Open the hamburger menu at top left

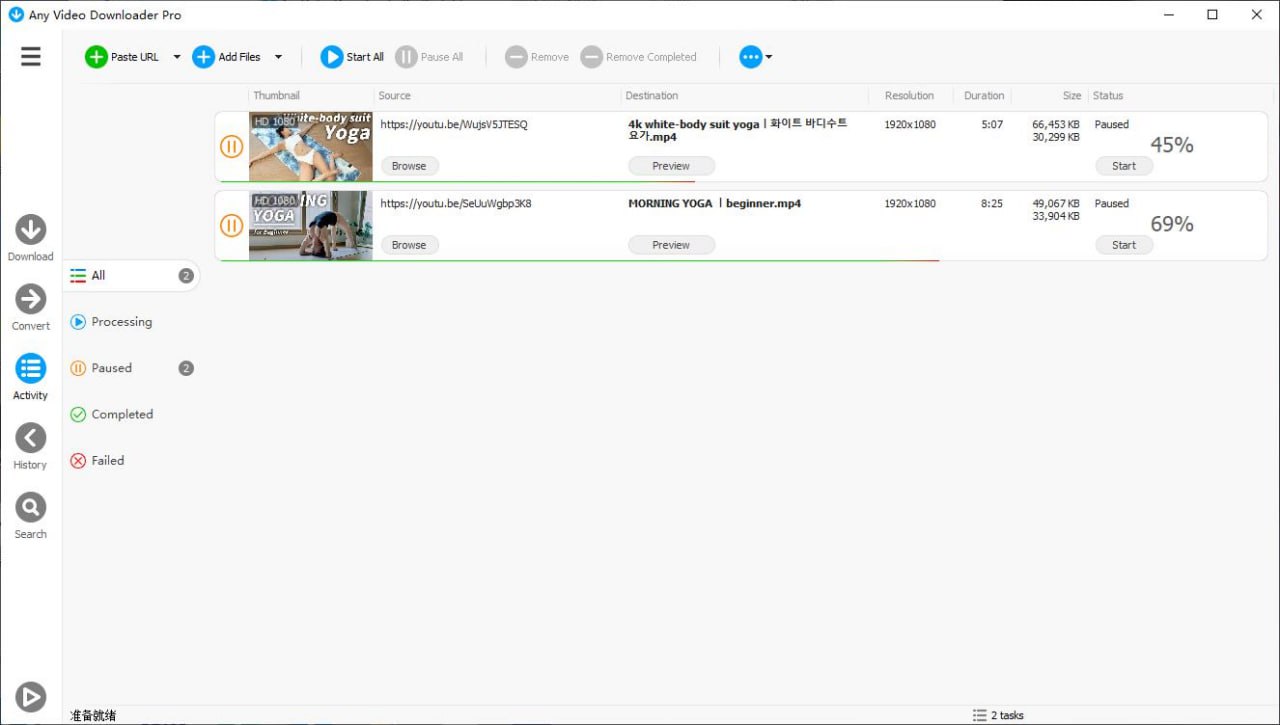pyautogui.click(x=30, y=56)
